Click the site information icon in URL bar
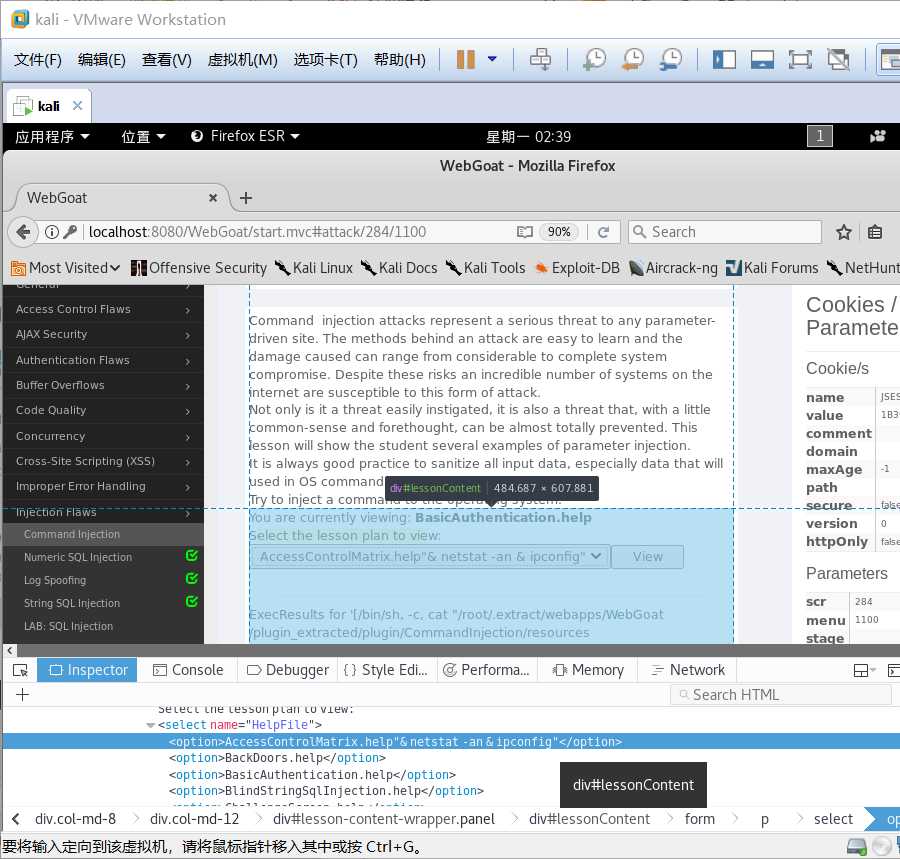900x859 pixels. click(x=52, y=232)
